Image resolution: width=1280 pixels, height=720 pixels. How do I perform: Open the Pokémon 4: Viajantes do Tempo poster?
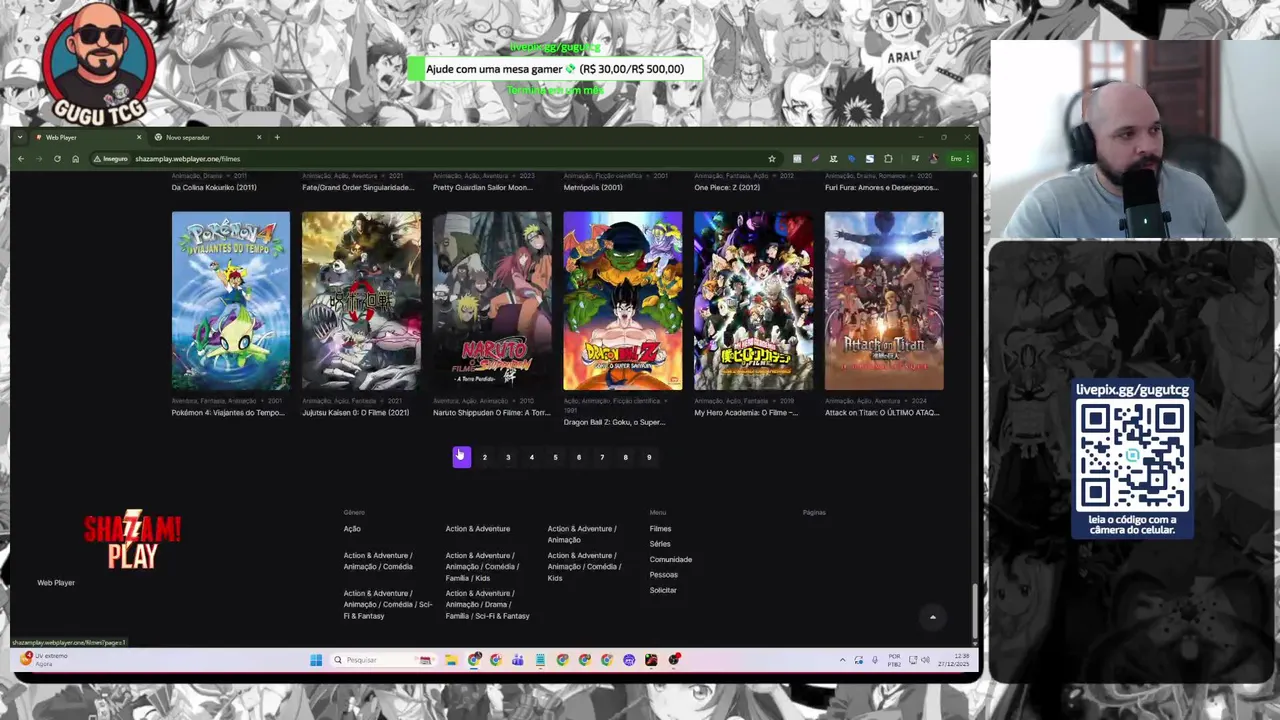coord(231,301)
